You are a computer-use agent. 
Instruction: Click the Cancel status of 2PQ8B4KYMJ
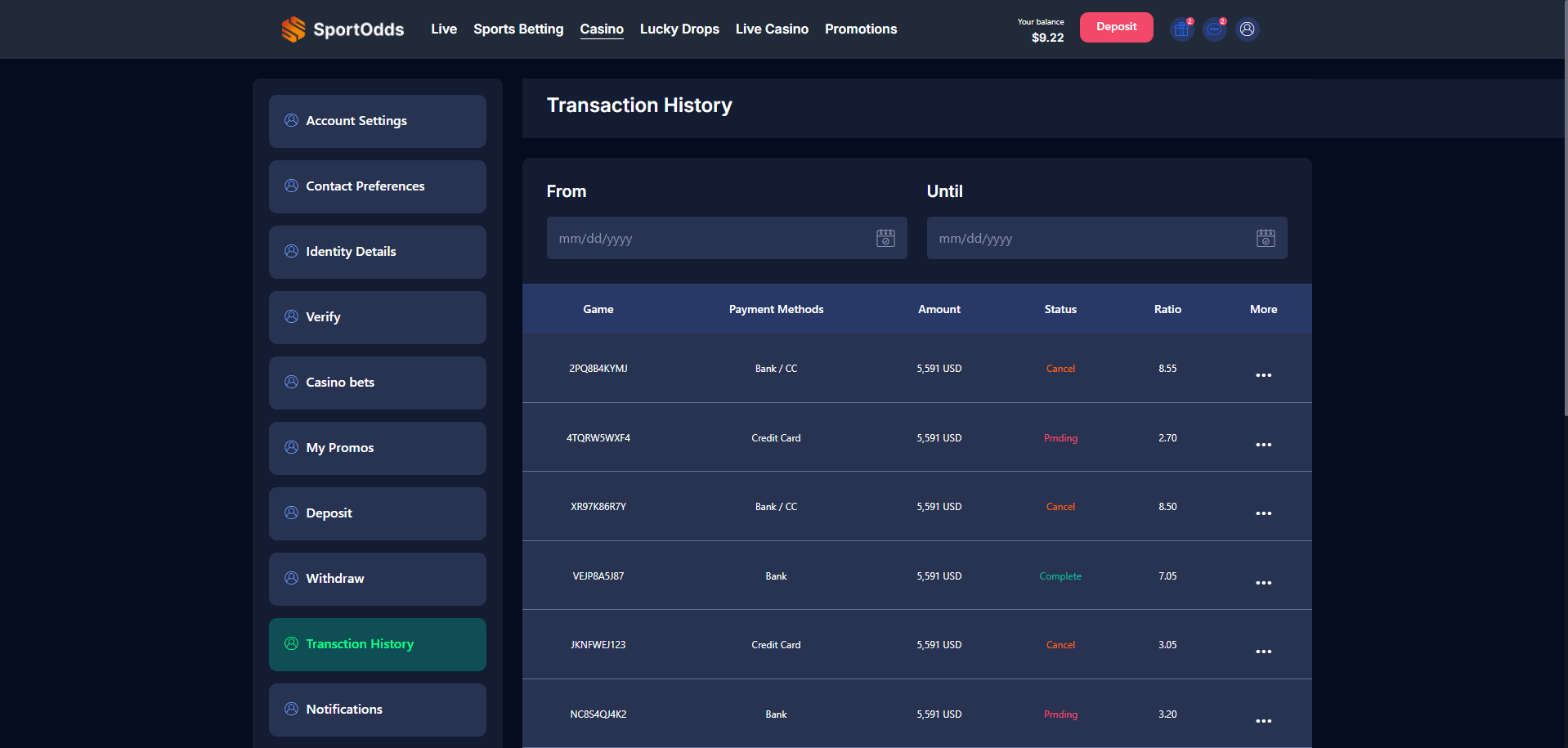tap(1060, 369)
